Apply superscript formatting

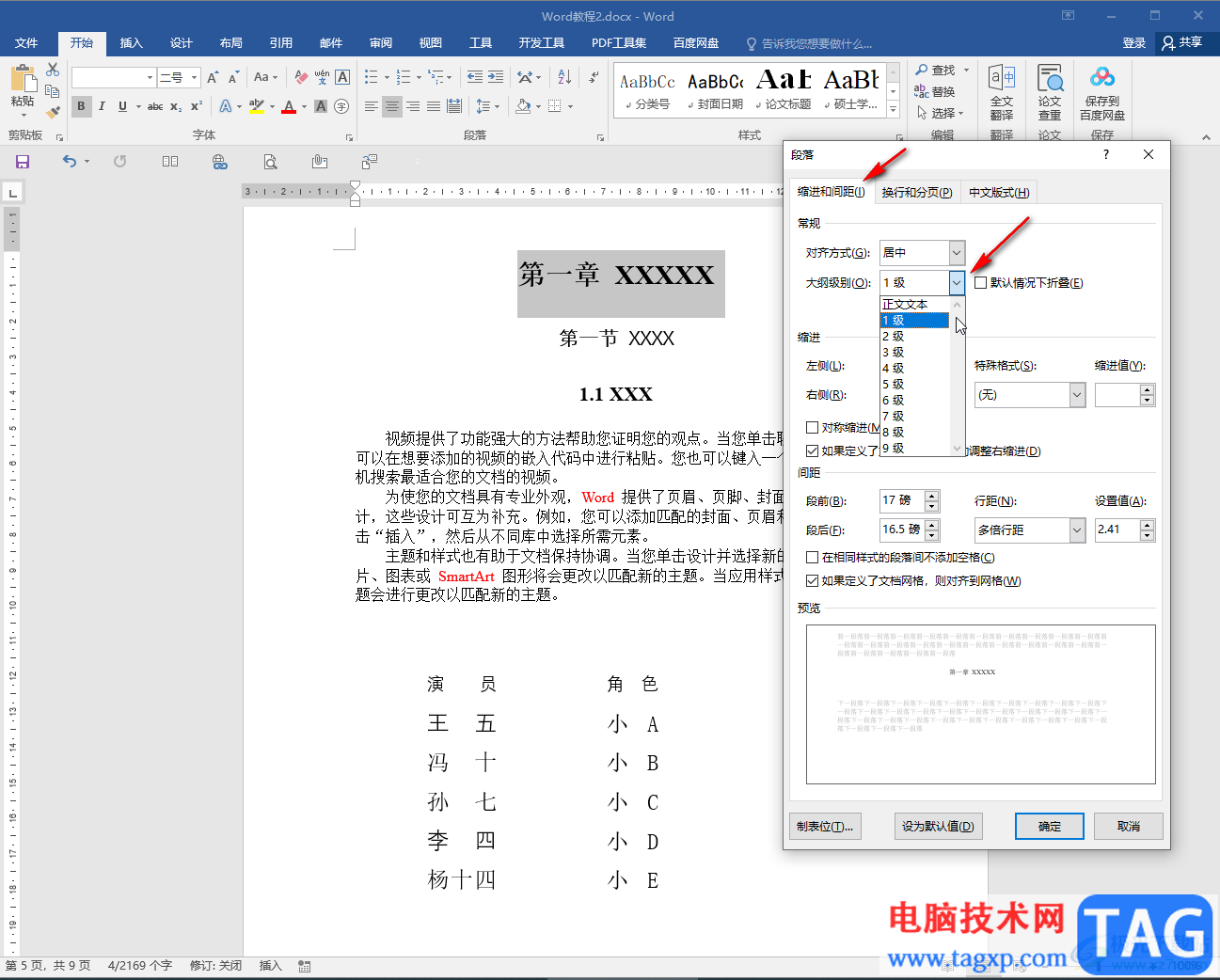(196, 106)
